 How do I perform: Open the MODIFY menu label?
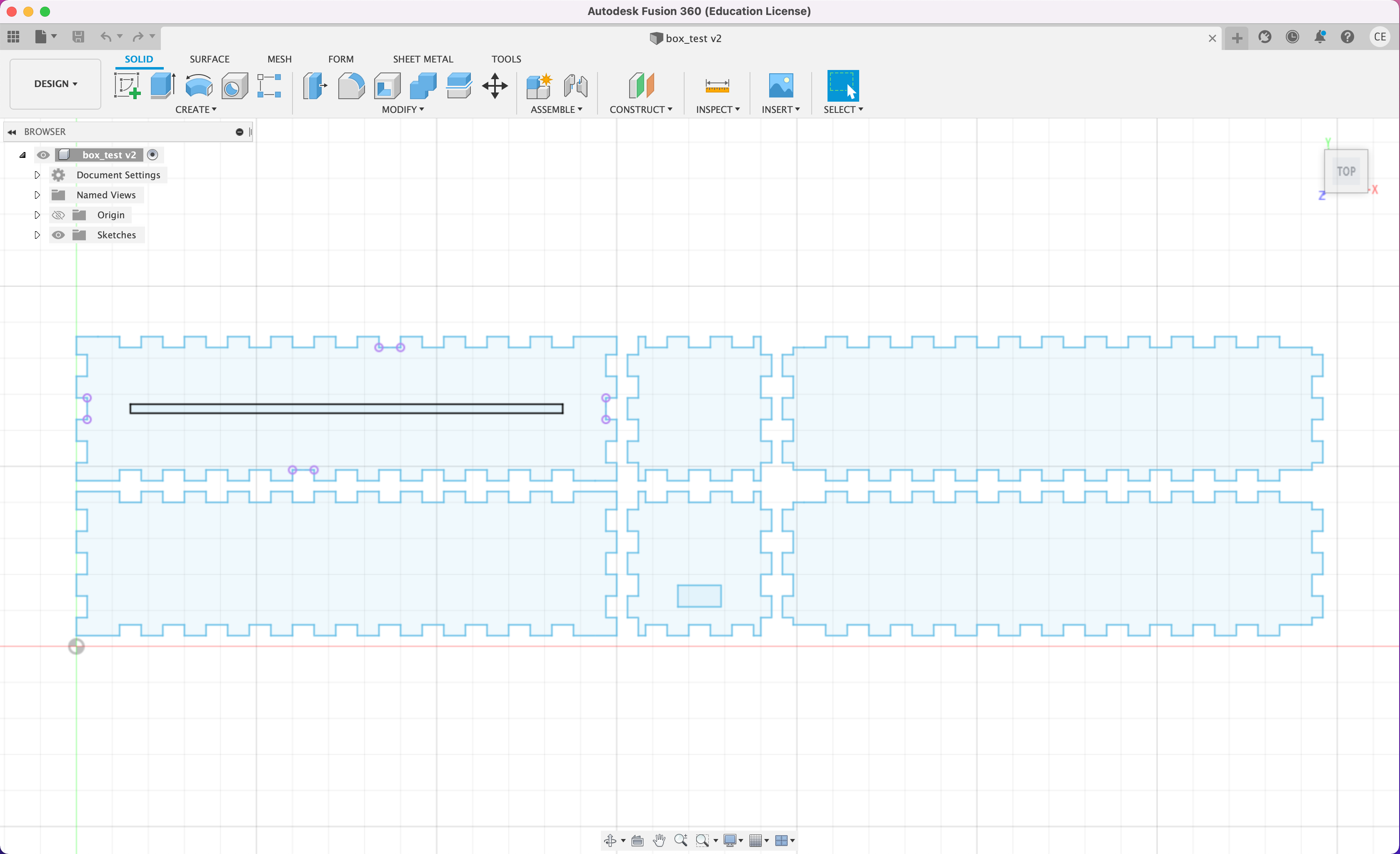point(402,110)
